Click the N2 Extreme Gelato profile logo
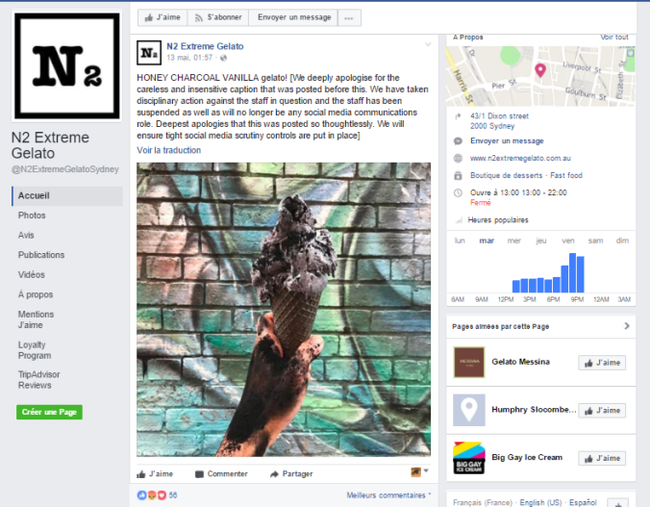Image resolution: width=650 pixels, height=507 pixels. [67, 66]
